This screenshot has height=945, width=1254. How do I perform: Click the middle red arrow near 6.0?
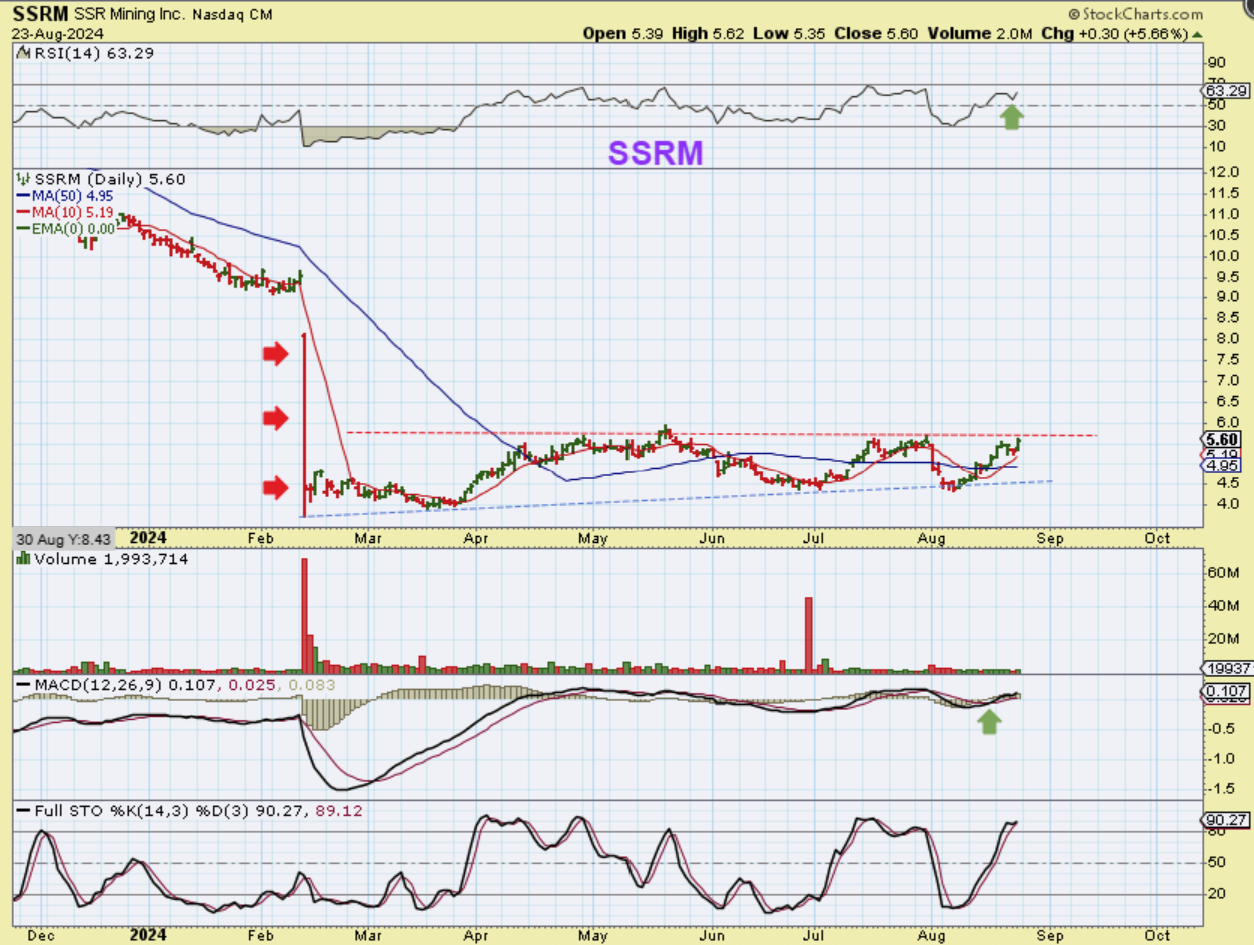pos(274,418)
